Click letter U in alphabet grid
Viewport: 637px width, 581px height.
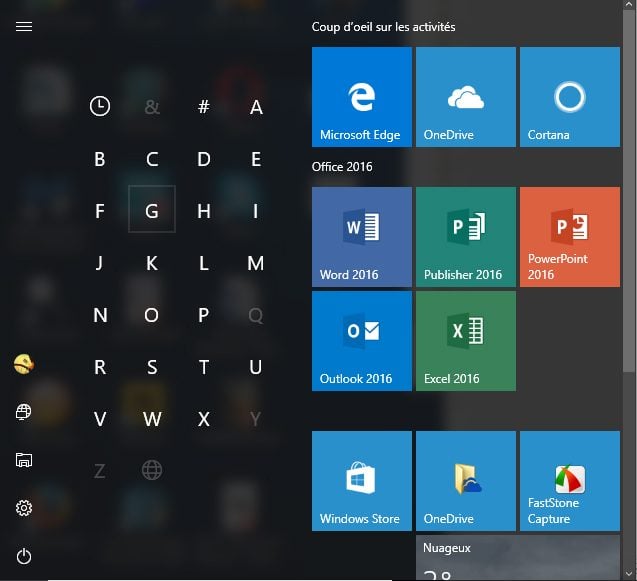pyautogui.click(x=256, y=366)
